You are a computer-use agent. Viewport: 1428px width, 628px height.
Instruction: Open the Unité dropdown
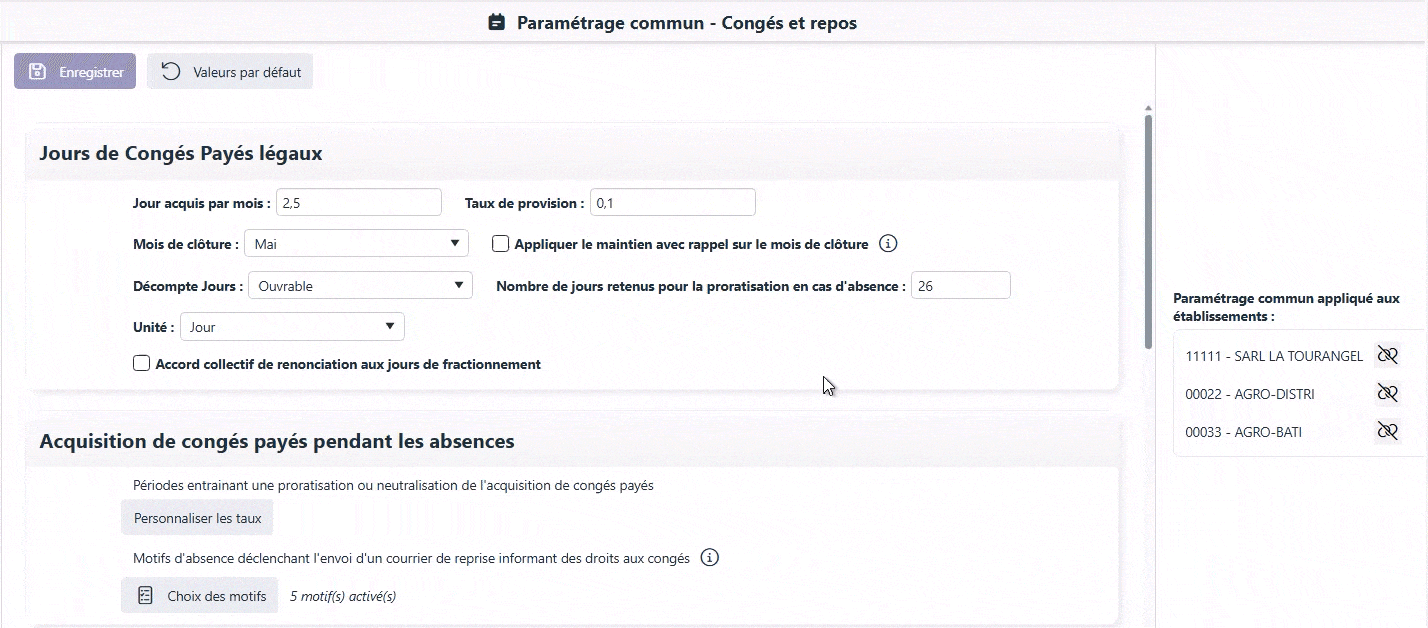(292, 326)
